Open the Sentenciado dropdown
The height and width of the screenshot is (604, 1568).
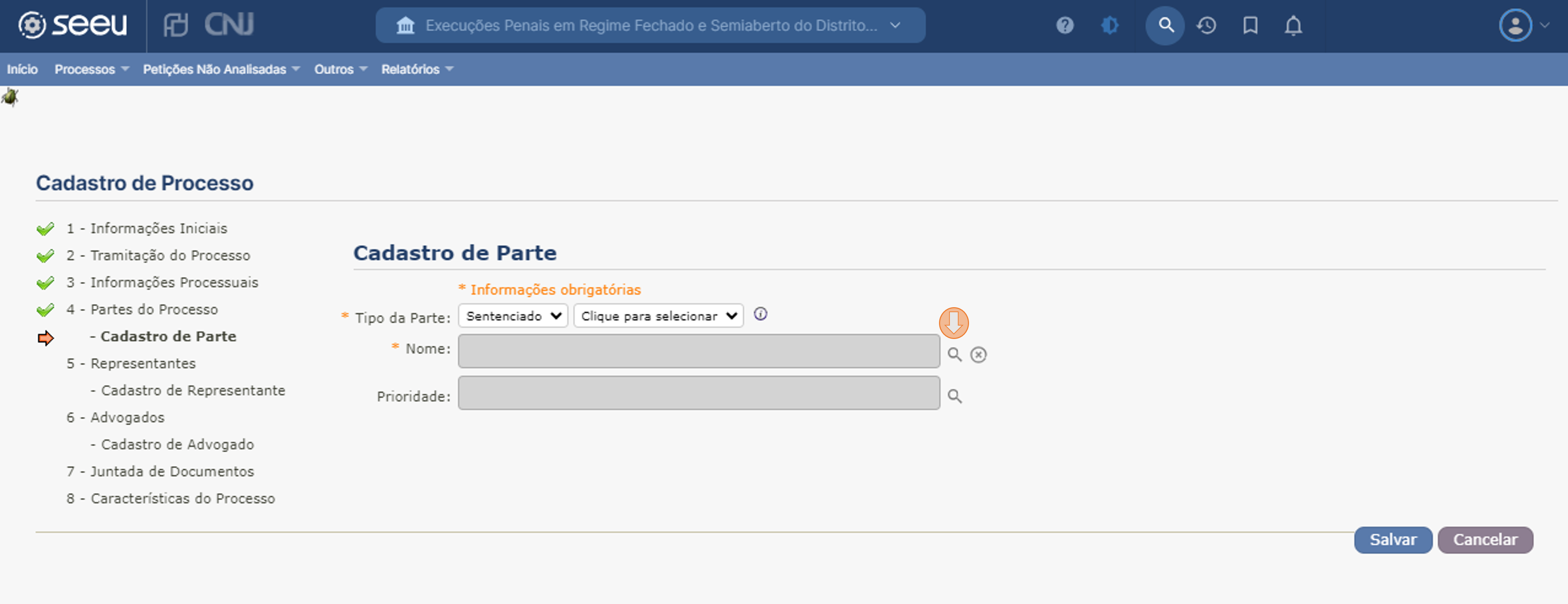tap(513, 316)
